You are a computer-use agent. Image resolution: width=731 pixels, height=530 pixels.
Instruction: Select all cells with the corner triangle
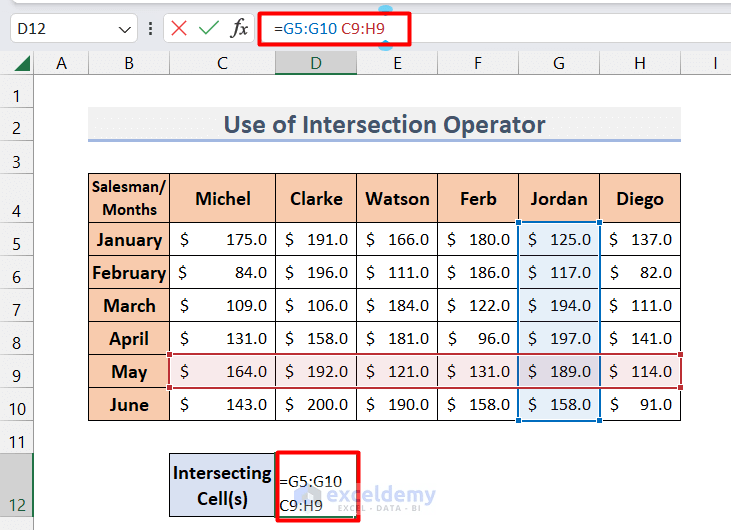[22, 63]
